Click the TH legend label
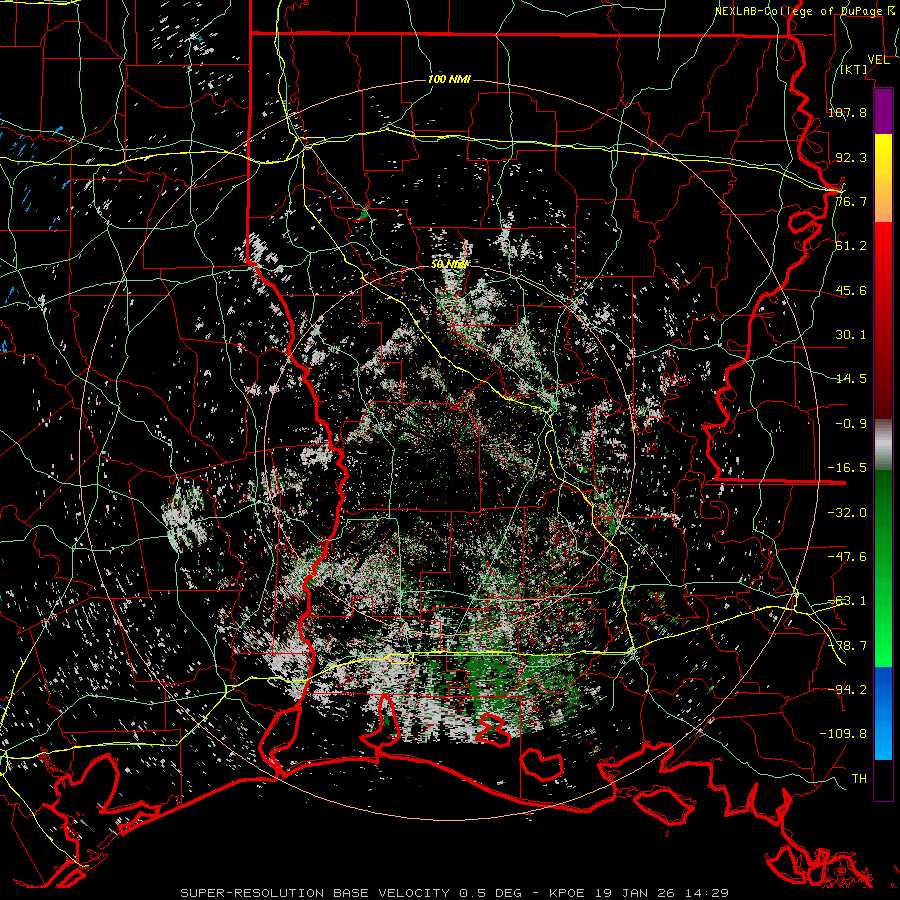The width and height of the screenshot is (900, 900). click(859, 779)
